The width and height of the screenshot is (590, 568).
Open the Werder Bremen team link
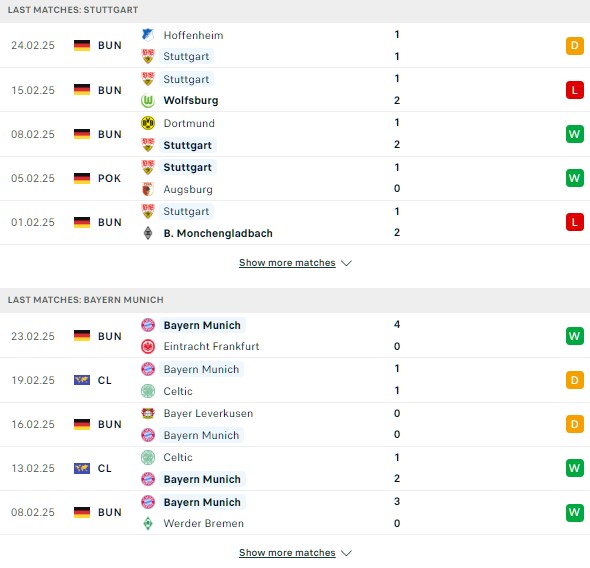pos(204,523)
